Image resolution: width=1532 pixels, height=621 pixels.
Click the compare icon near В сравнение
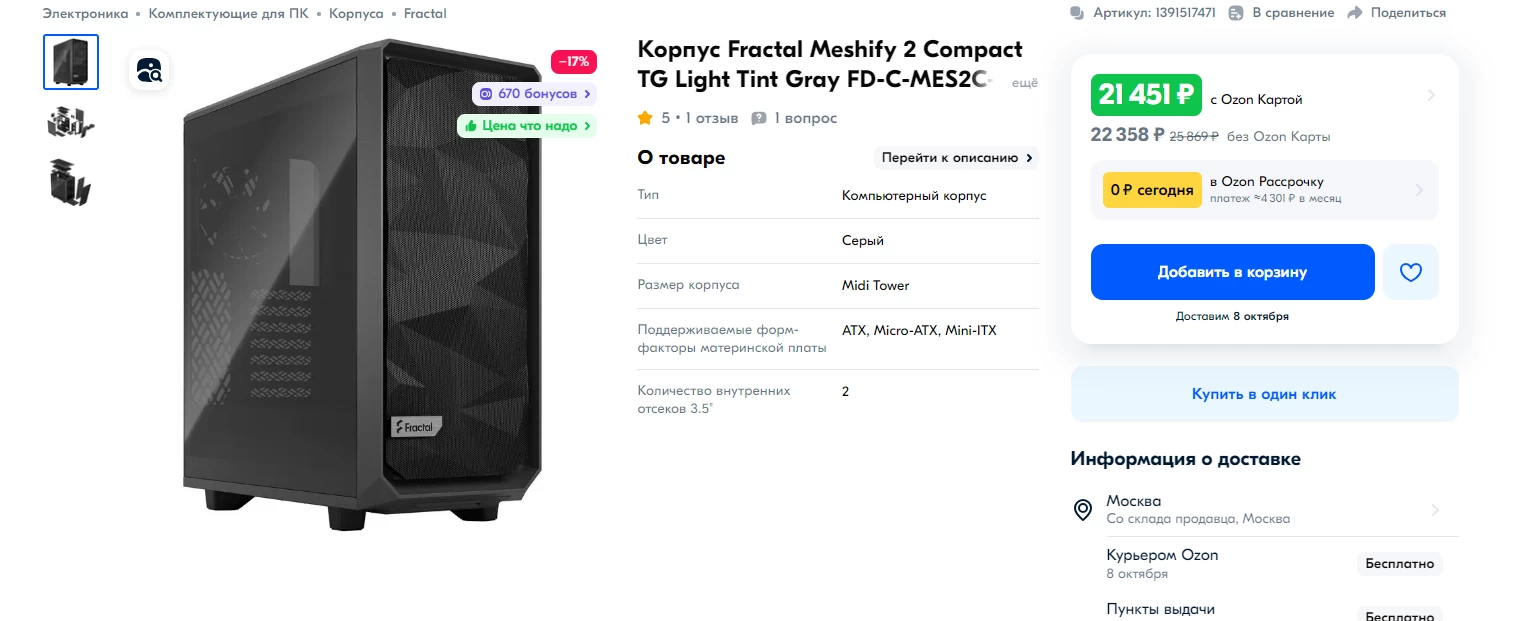[1236, 13]
